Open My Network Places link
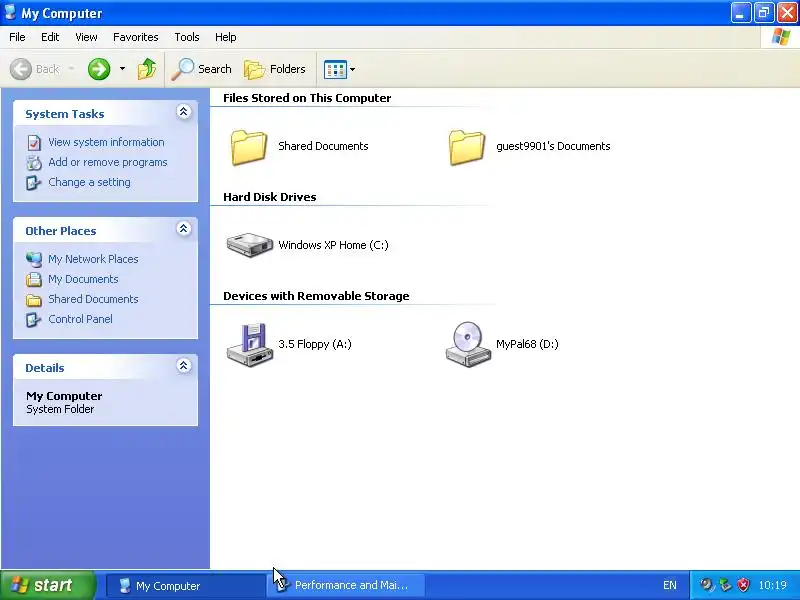 [93, 259]
